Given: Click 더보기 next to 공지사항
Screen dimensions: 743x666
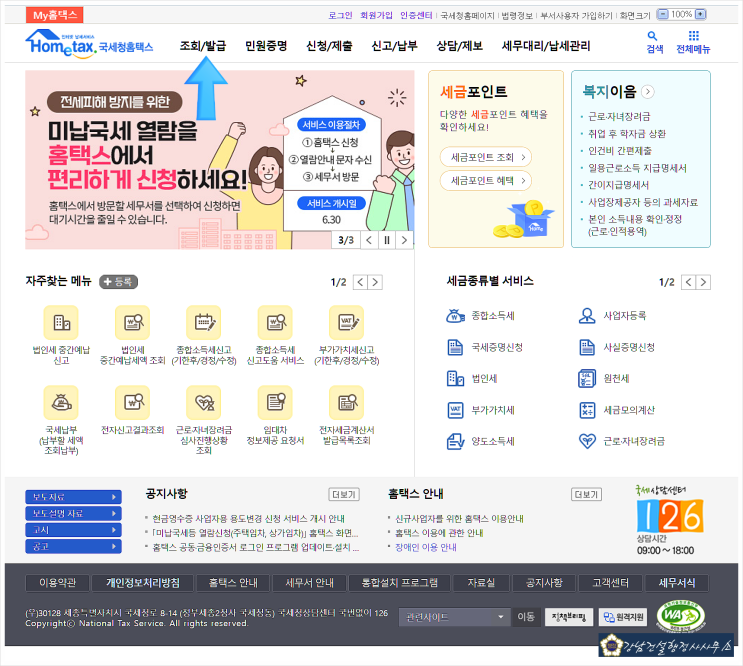Looking at the screenshot, I should coord(344,495).
